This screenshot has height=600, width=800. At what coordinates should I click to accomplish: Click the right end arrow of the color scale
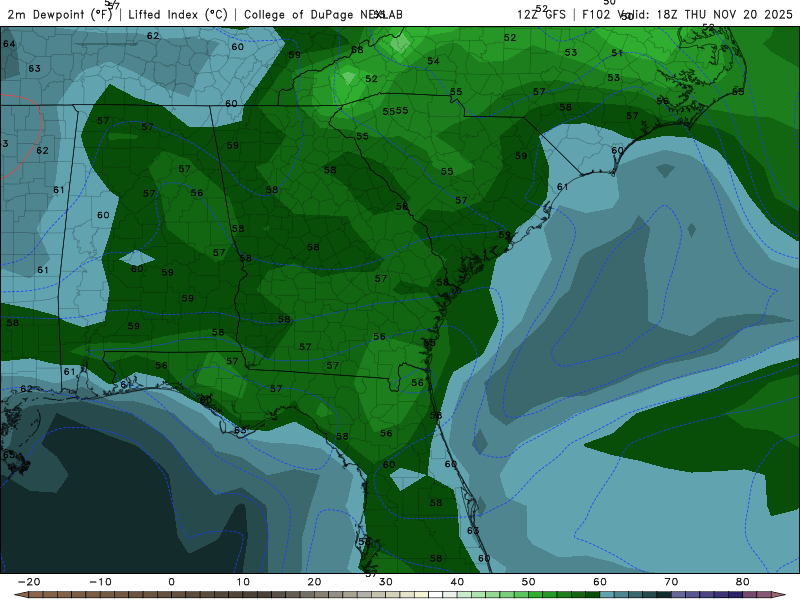coord(779,595)
